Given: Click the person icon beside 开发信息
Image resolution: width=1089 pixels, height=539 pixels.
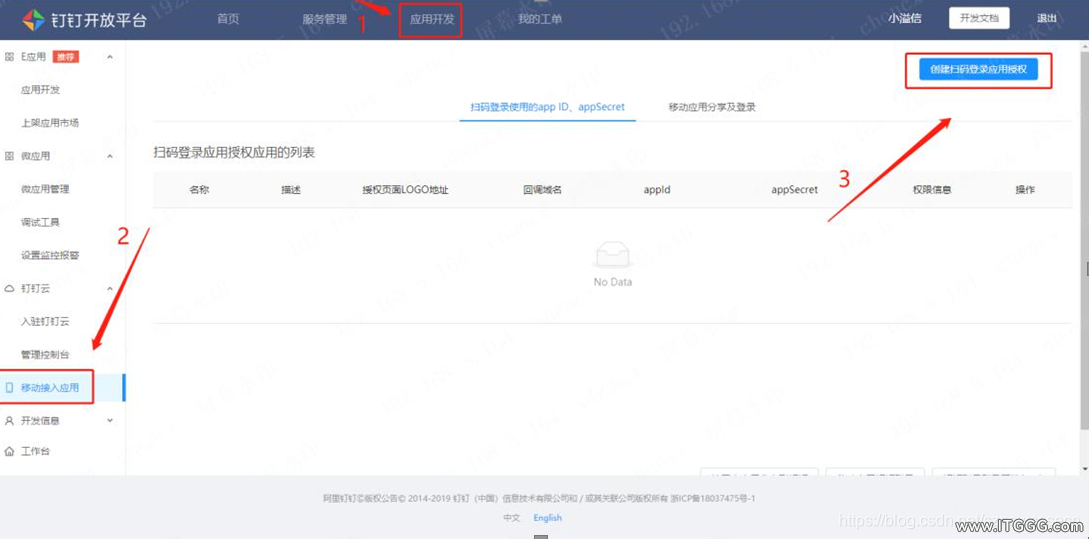Looking at the screenshot, I should (x=10, y=421).
